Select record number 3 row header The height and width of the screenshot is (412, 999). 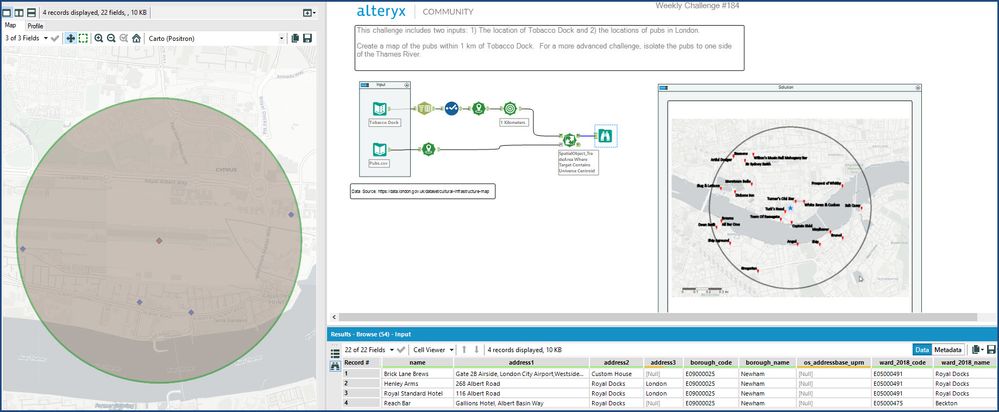click(x=361, y=393)
